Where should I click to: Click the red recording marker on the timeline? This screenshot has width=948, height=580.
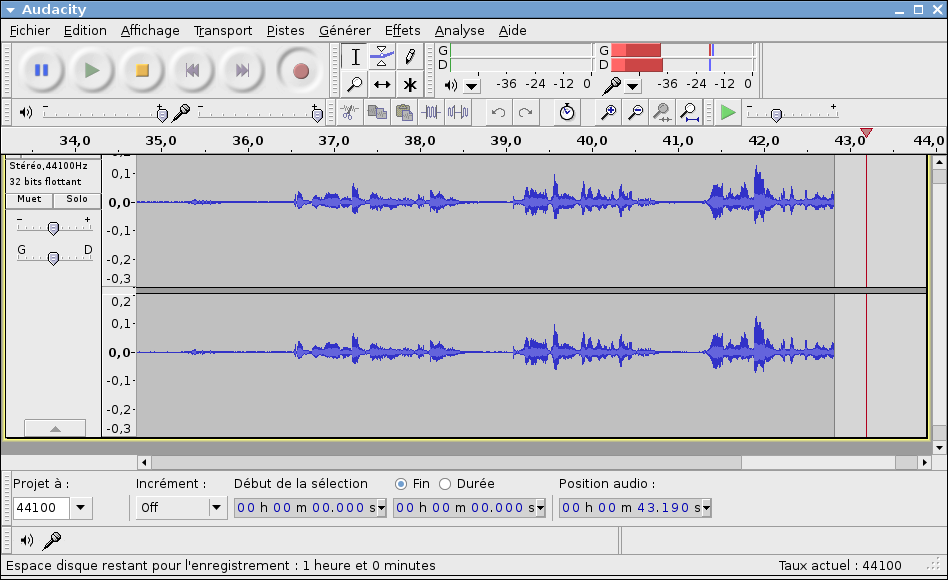click(x=866, y=132)
